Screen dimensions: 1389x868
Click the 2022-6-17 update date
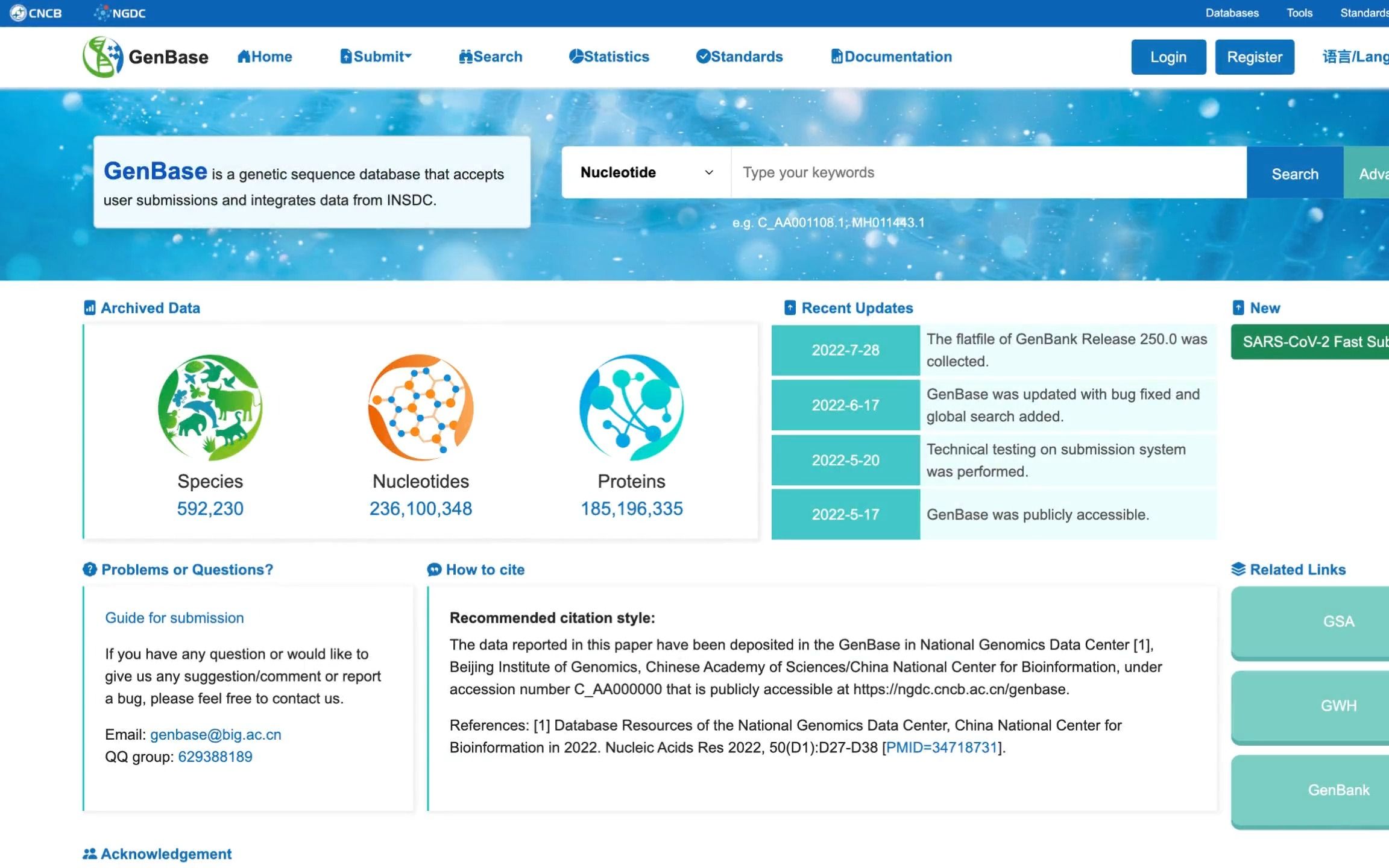tap(845, 405)
